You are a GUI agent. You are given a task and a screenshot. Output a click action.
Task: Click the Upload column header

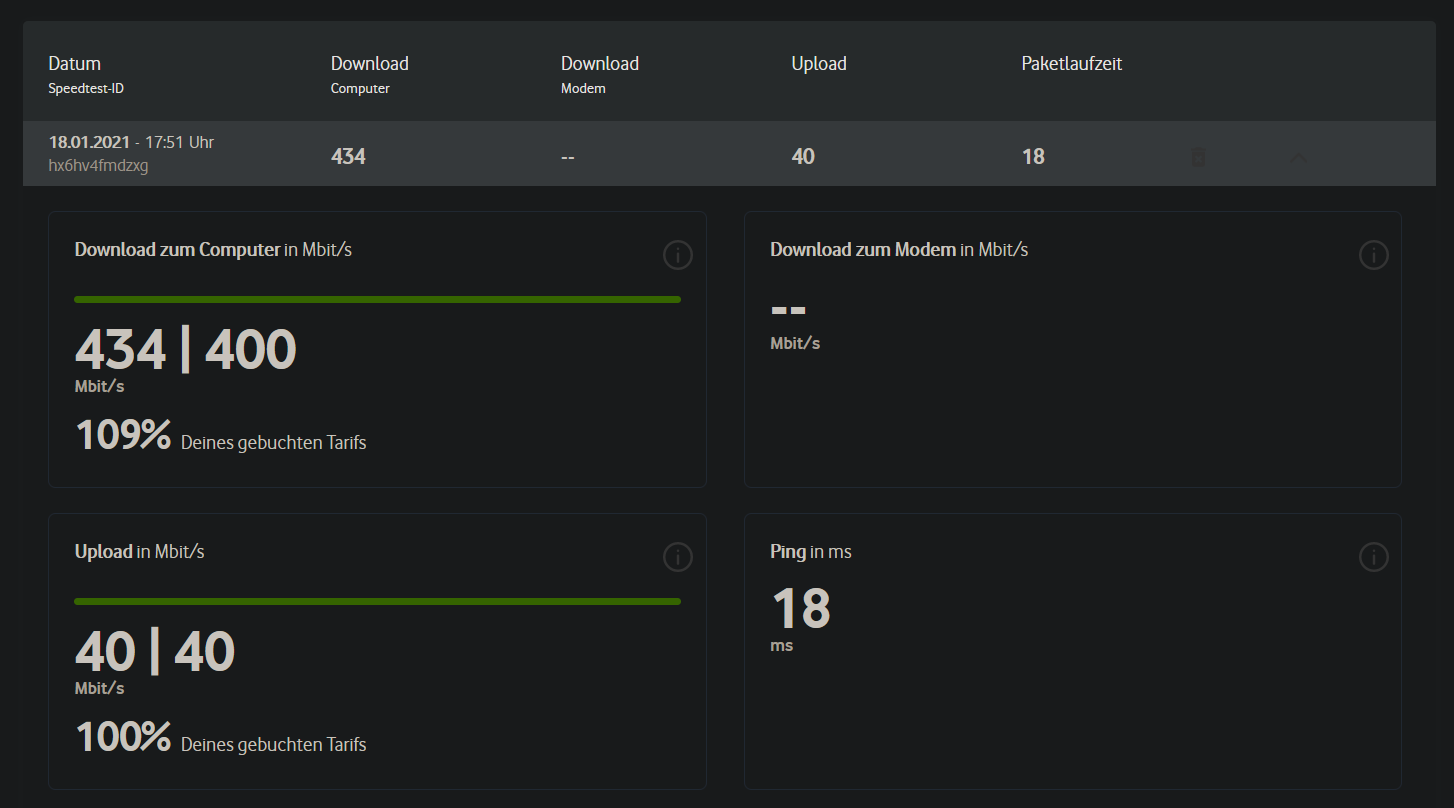pos(818,64)
